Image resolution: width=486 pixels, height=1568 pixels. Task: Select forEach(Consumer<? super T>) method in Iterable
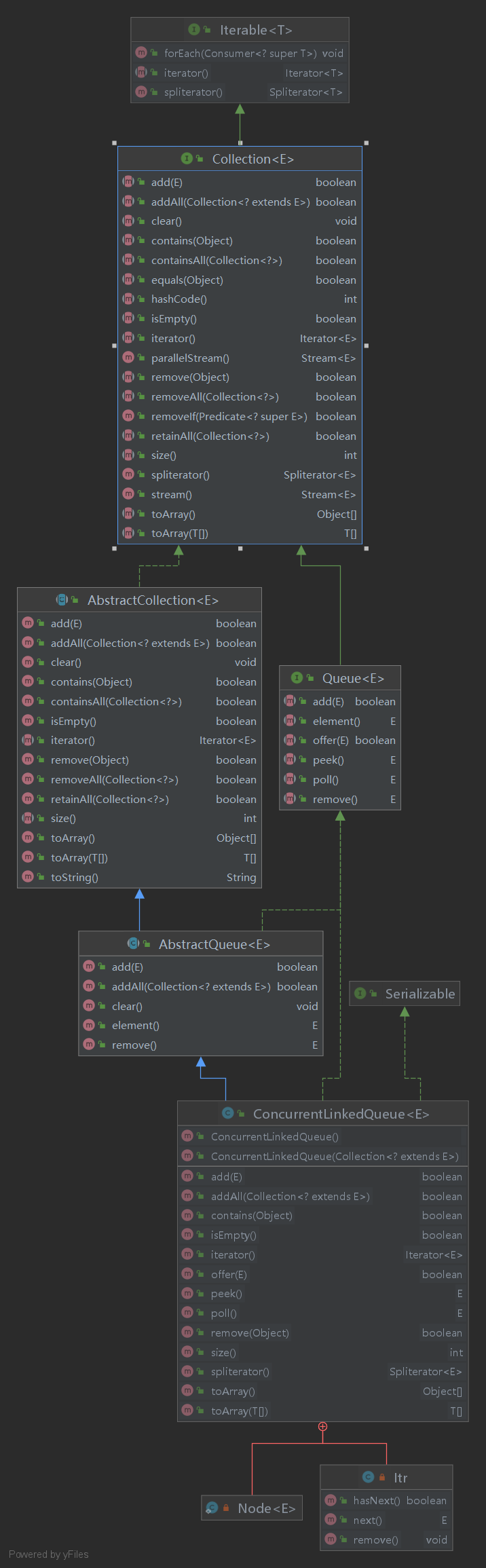(240, 53)
